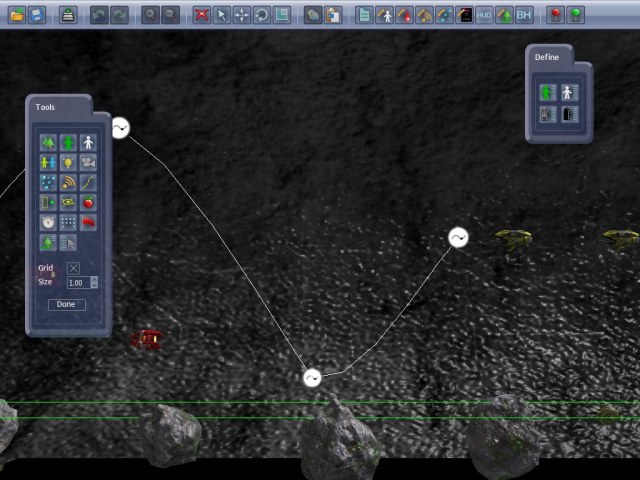The image size is (640, 480).
Task: Toggle the Grid checkbox in Tools panel
Action: coord(73,268)
